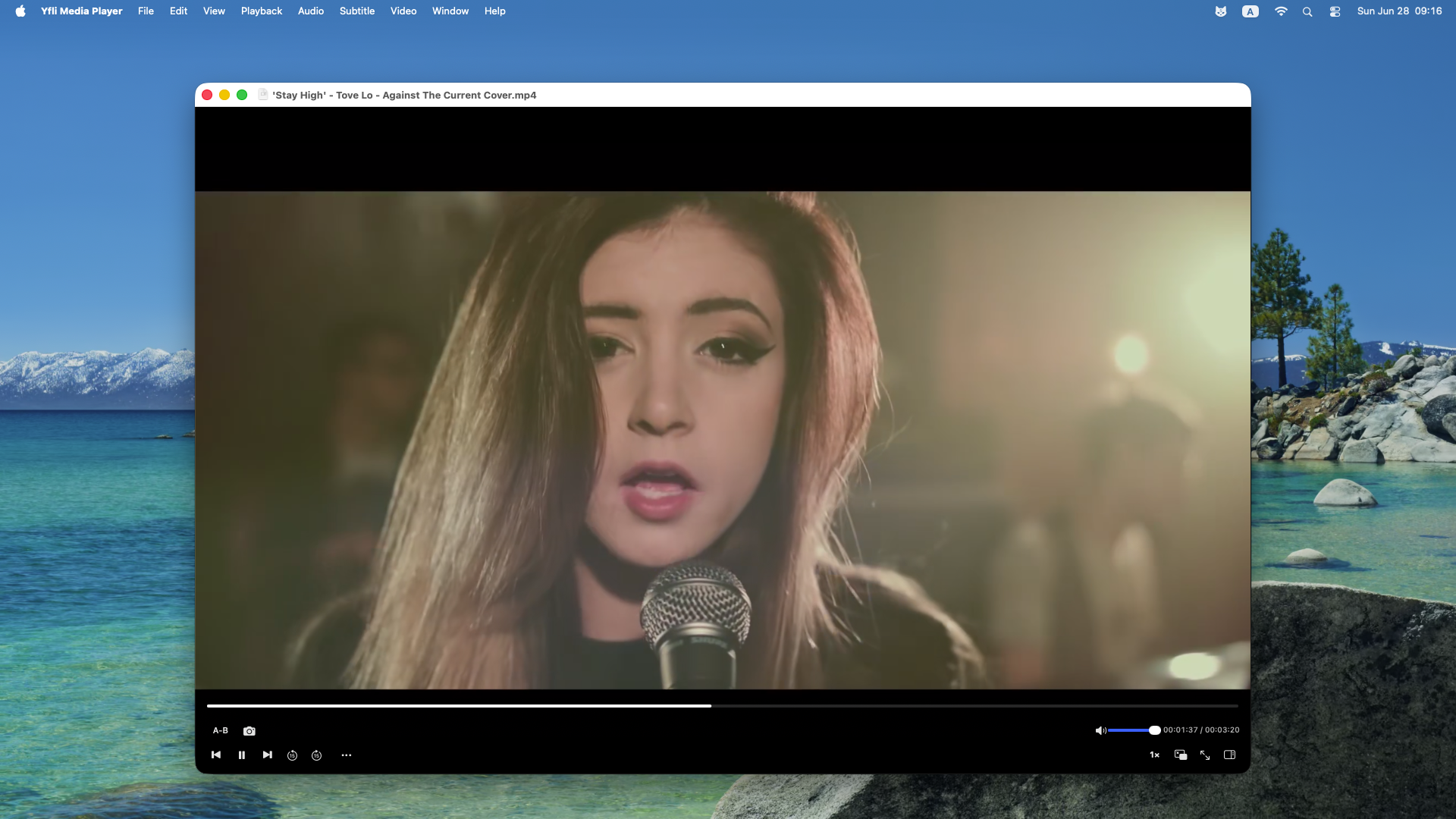Open the Audio menu

tap(311, 11)
